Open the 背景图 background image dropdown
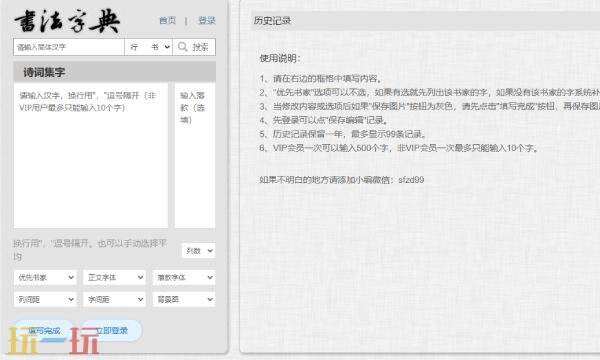Image resolution: width=600 pixels, height=360 pixels. click(184, 300)
